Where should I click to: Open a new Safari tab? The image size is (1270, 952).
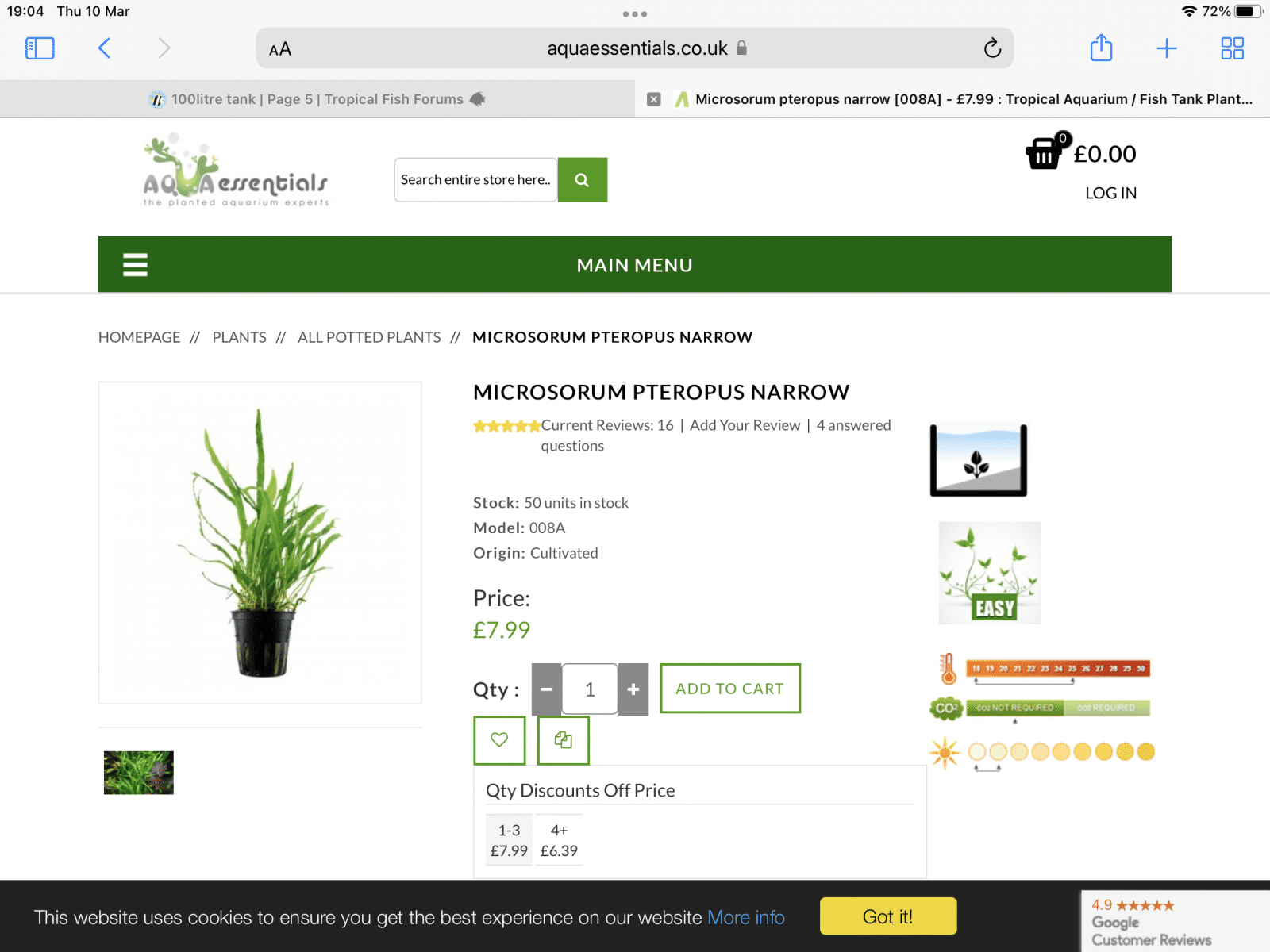tap(1166, 48)
